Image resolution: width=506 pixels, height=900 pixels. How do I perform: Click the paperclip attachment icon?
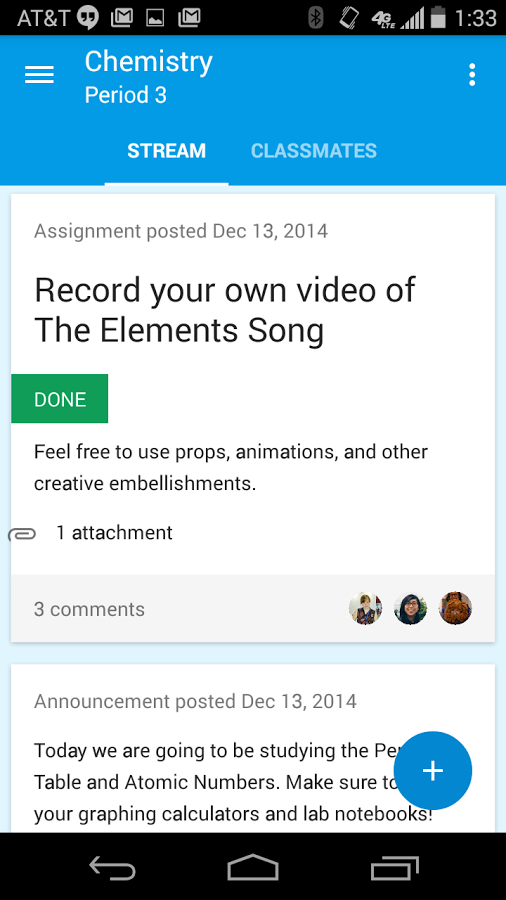(22, 534)
